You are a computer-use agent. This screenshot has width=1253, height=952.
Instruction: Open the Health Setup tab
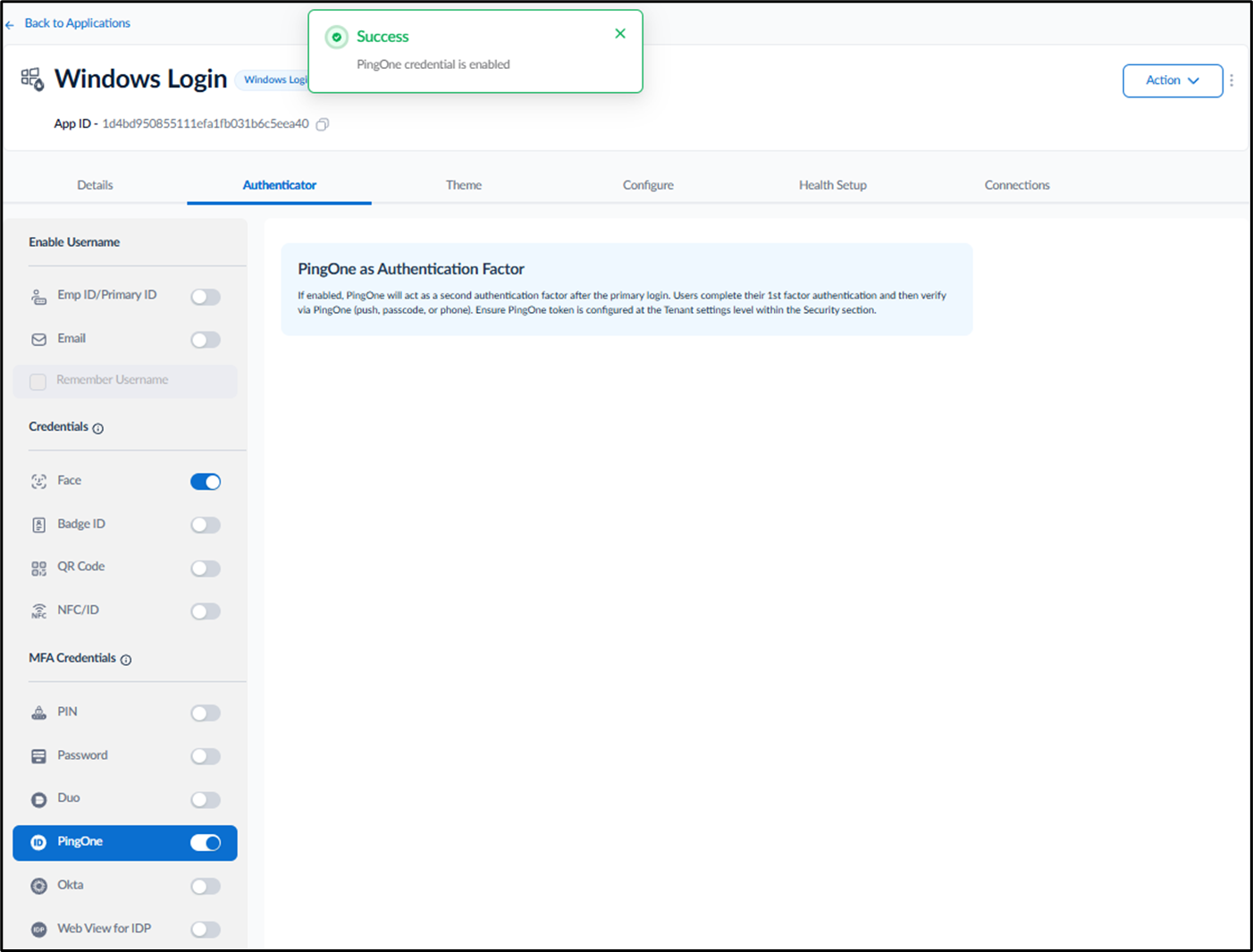tap(833, 185)
